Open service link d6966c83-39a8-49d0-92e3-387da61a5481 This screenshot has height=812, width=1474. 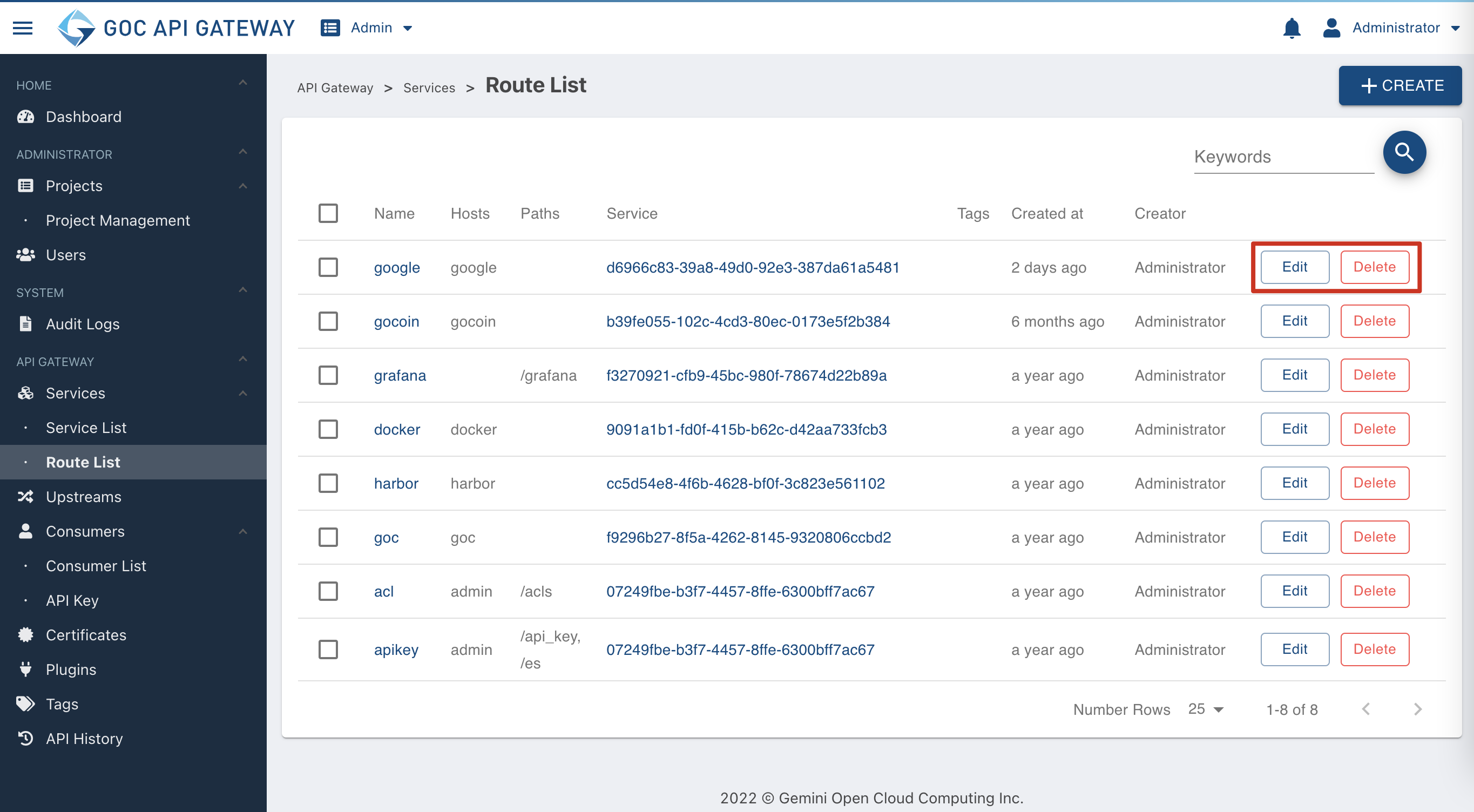(753, 267)
